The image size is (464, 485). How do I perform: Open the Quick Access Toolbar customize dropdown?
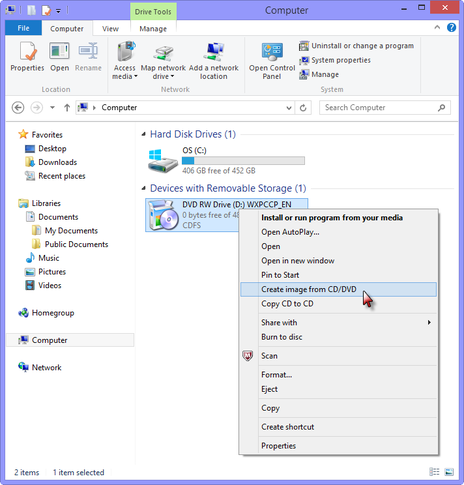58,11
